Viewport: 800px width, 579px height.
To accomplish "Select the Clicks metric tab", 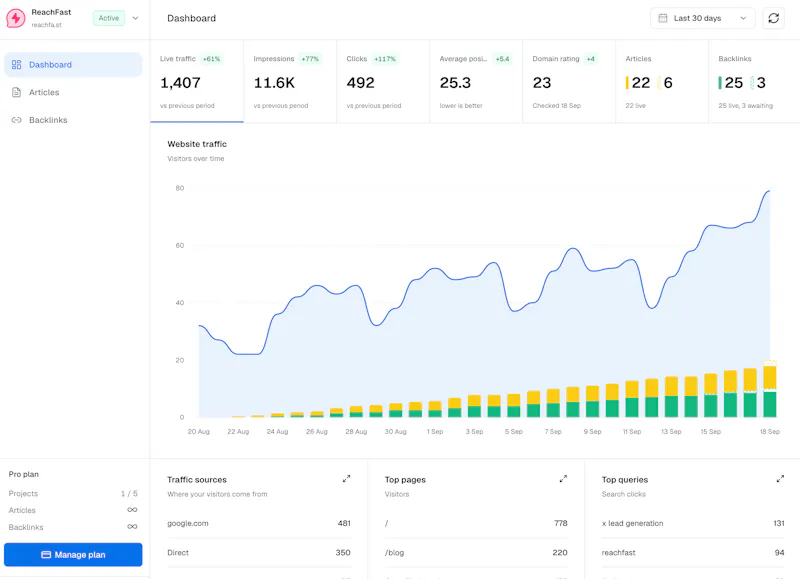I will point(383,81).
